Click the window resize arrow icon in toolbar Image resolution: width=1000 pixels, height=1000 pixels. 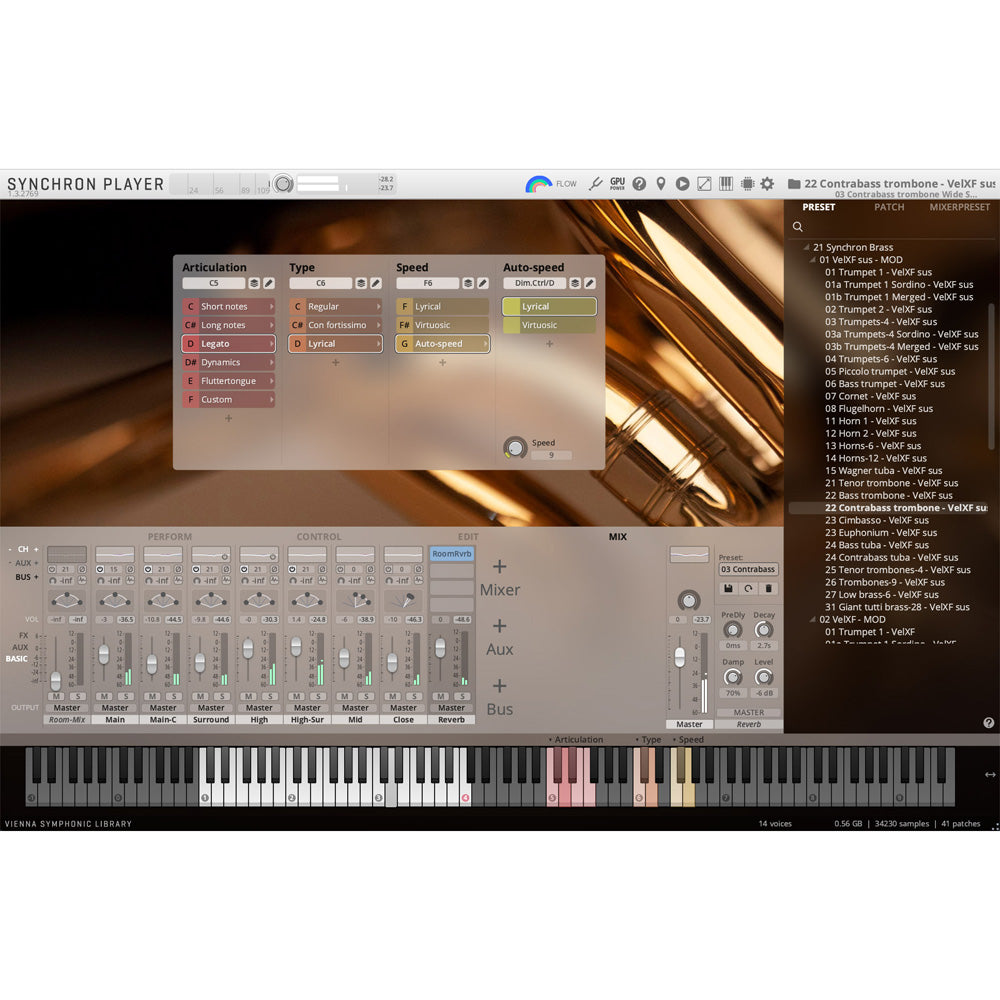click(704, 184)
